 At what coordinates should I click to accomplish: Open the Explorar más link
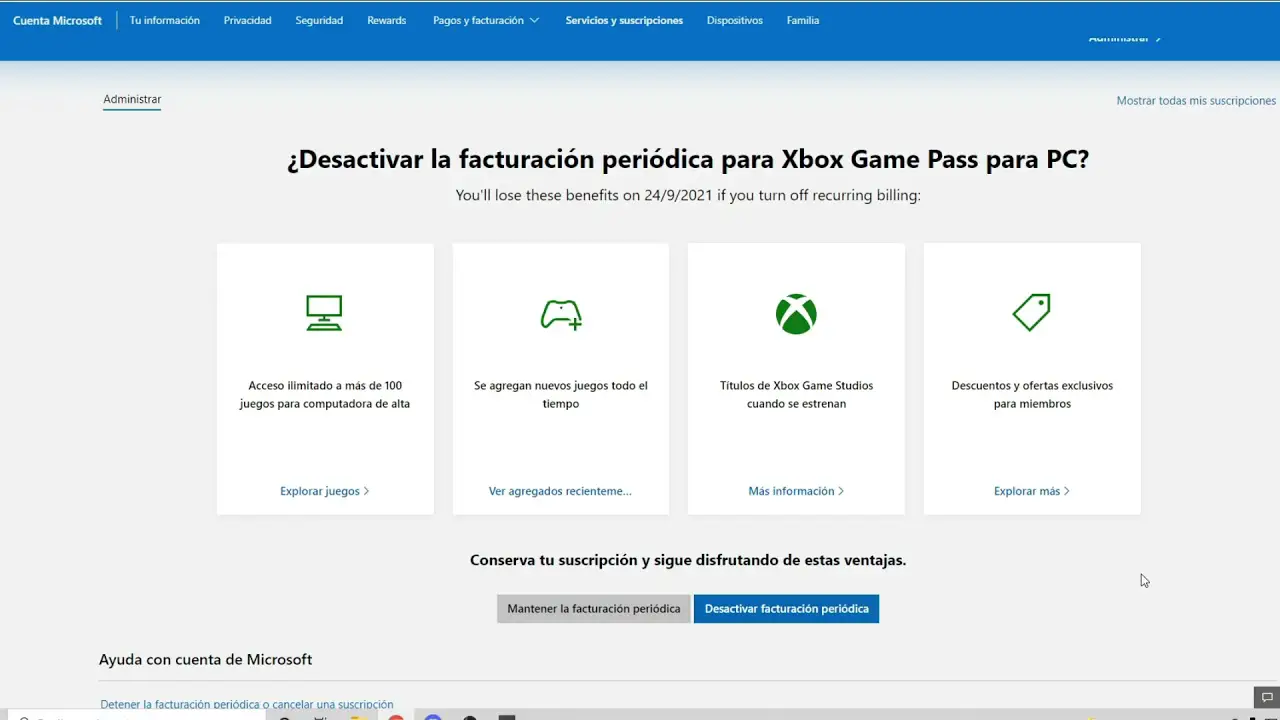click(x=1032, y=491)
